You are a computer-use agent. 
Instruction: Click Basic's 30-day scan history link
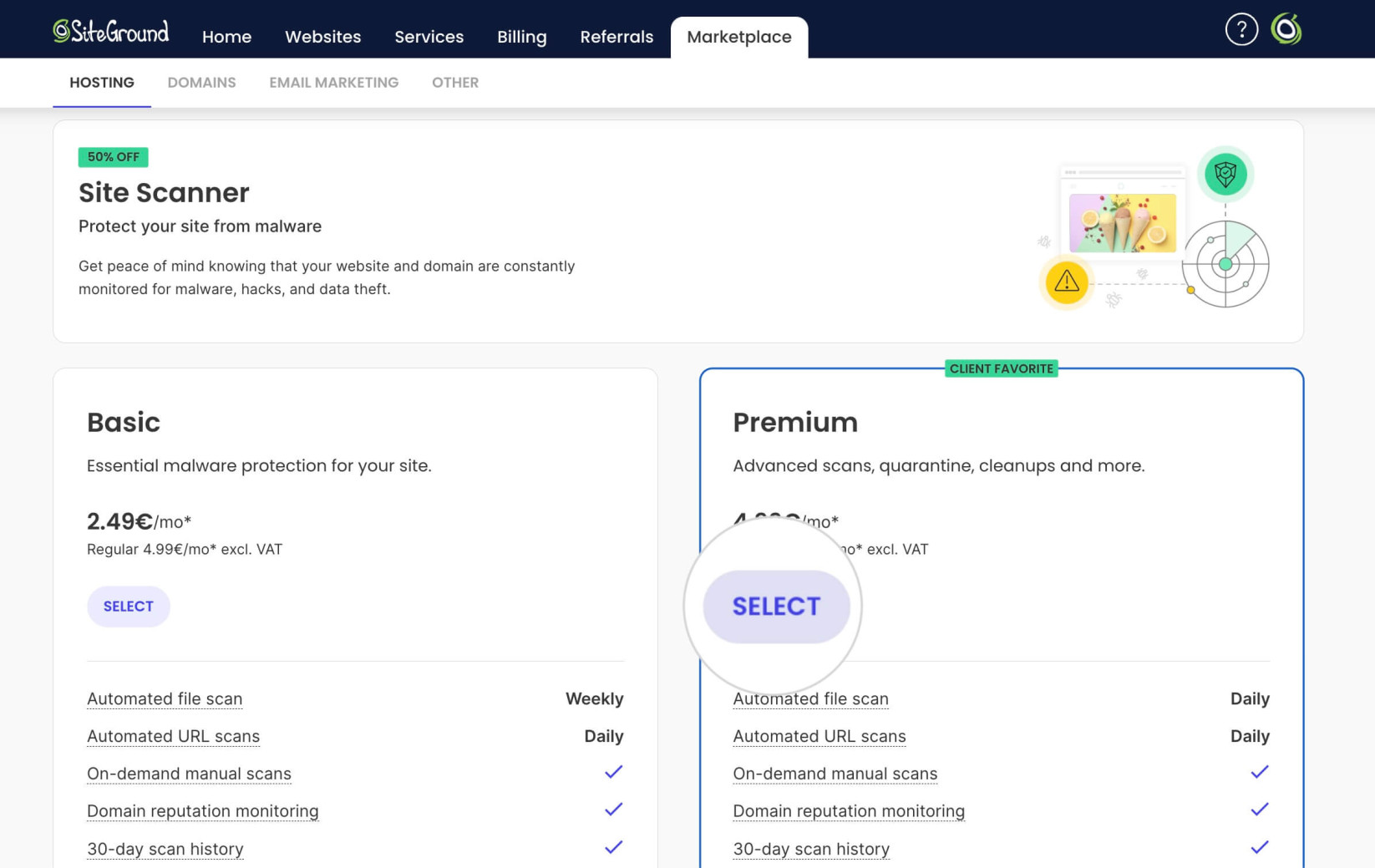click(x=165, y=849)
